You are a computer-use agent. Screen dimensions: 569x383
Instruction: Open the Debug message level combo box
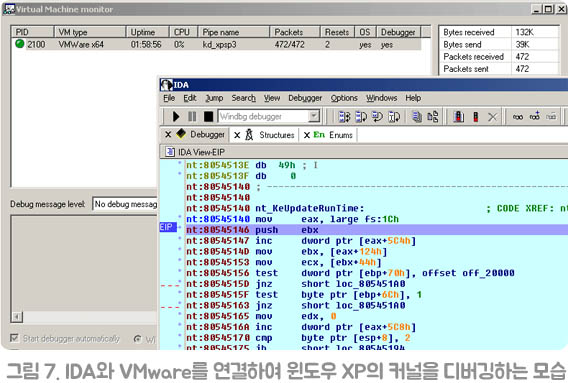pos(125,204)
